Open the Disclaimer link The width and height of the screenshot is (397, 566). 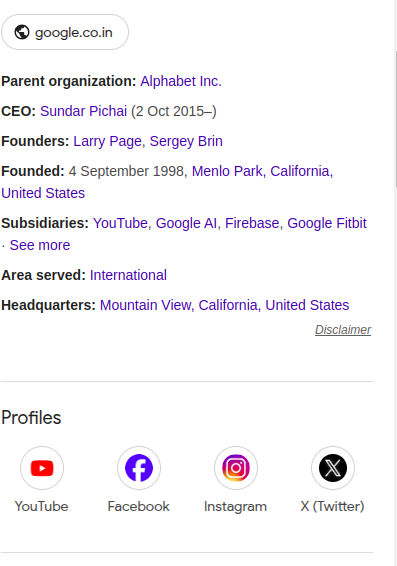pos(343,330)
